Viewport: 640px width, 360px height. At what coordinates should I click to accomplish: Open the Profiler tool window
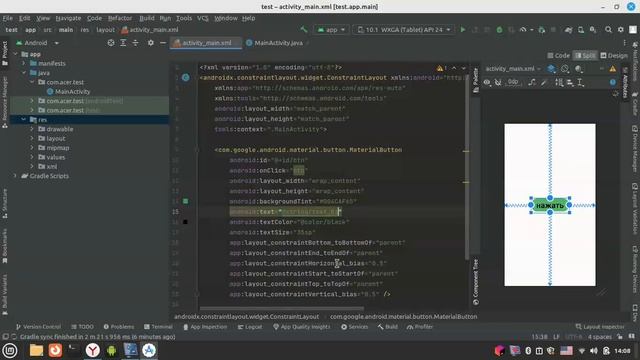click(420, 327)
